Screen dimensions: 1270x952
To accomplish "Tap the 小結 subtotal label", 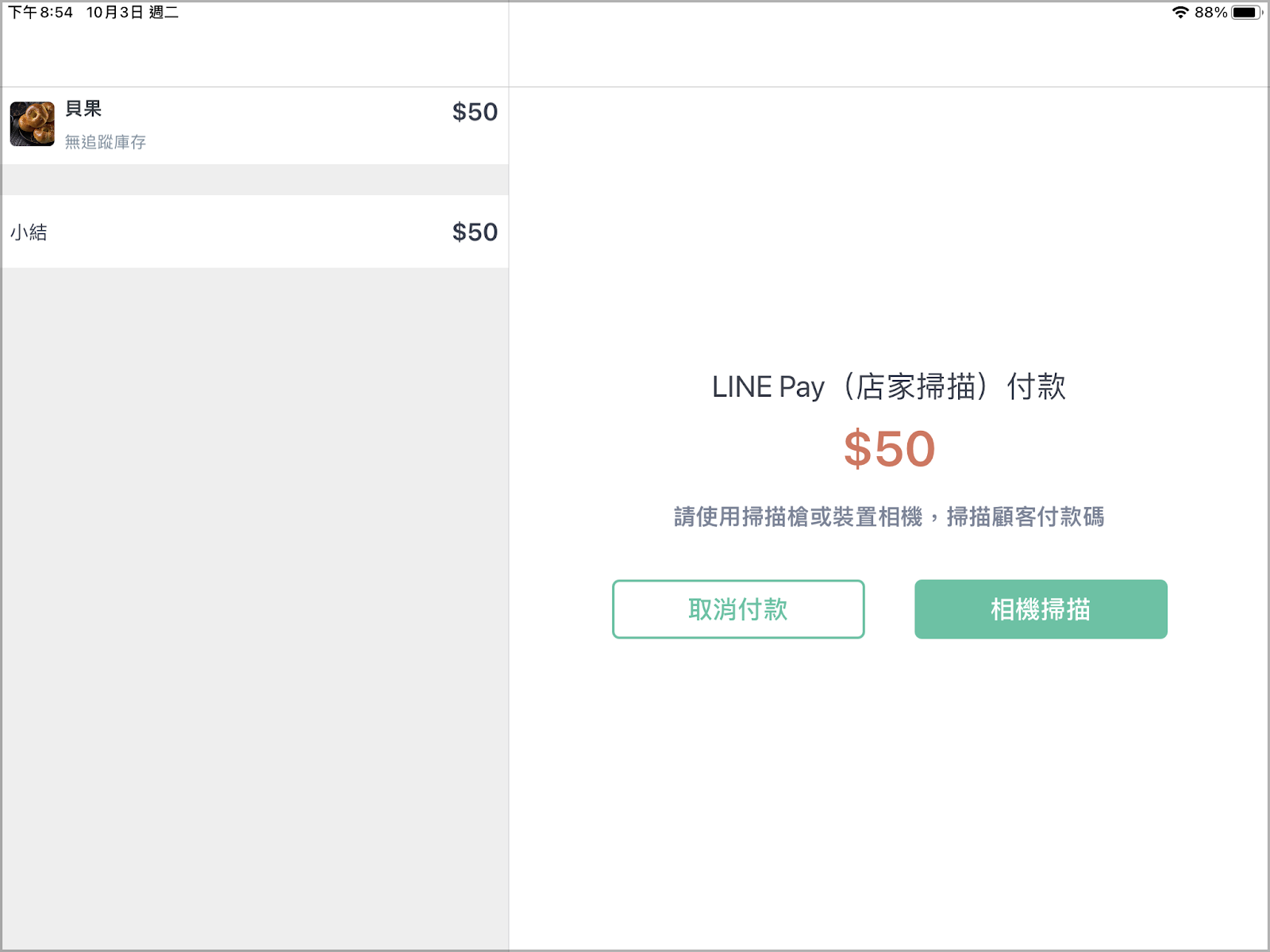I will 29,232.
